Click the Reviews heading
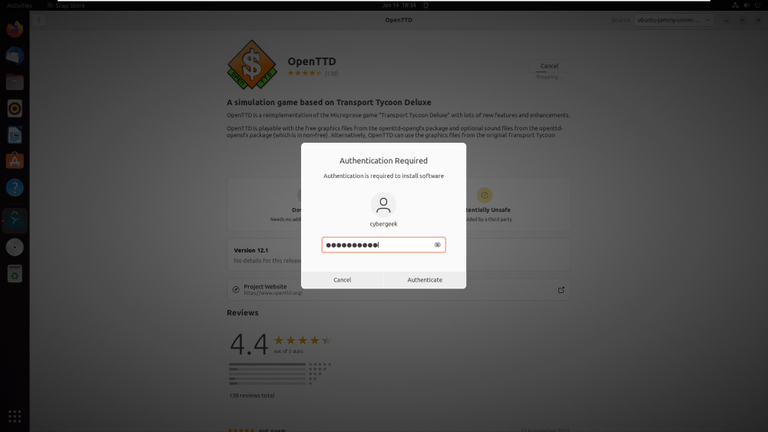This screenshot has height=432, width=768. pos(242,312)
